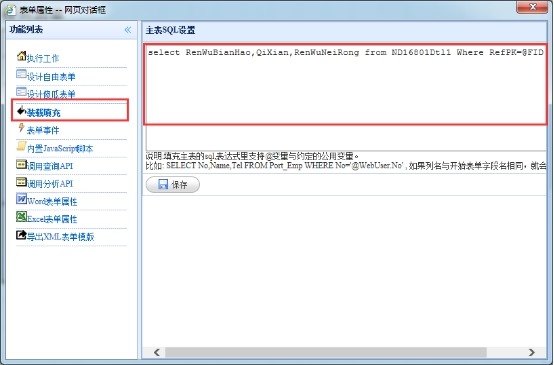This screenshot has width=554, height=365.
Task: Click the icon beside 调用分析API
Action: (21, 182)
